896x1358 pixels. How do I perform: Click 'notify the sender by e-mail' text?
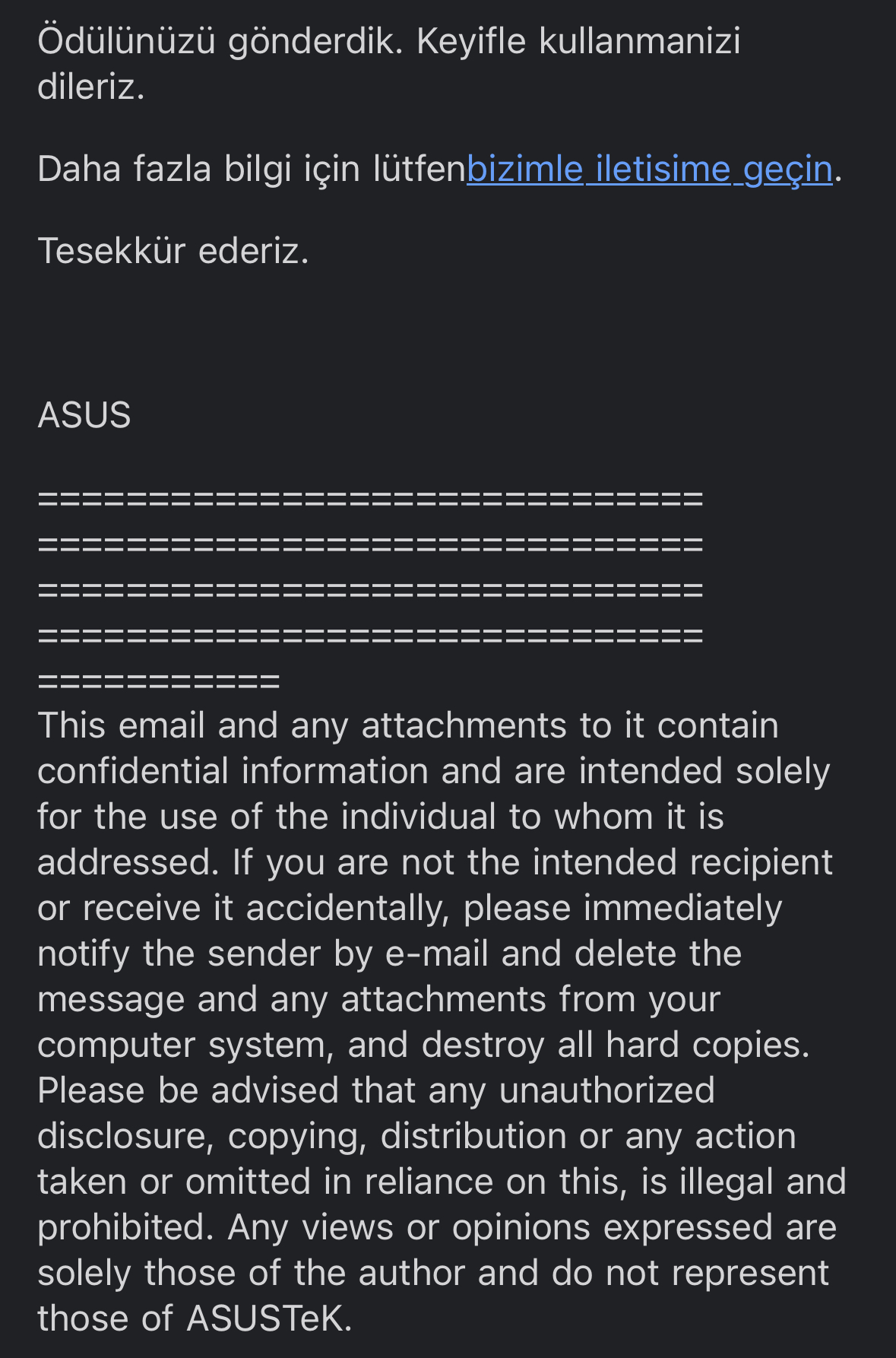(x=262, y=953)
